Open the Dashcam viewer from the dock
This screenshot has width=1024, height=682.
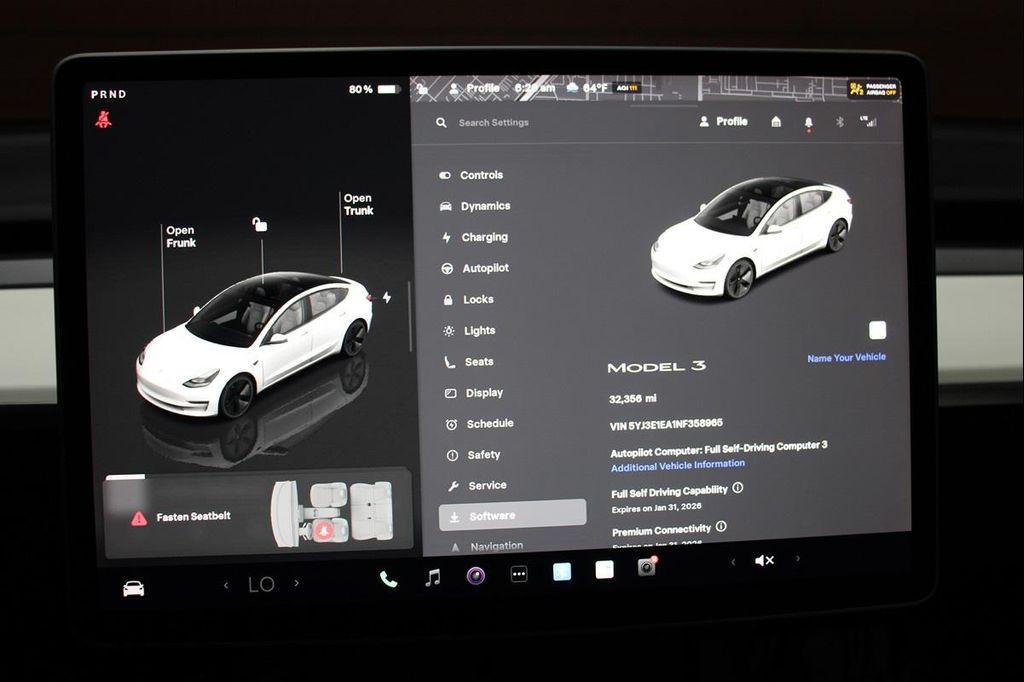click(x=648, y=567)
